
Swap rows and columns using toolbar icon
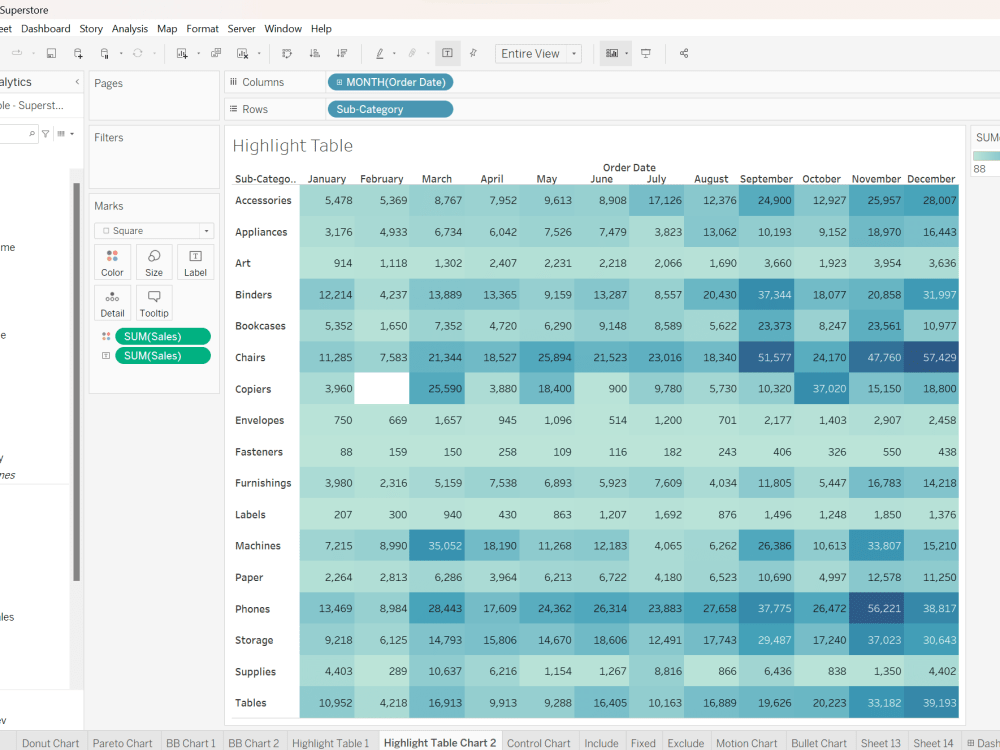pyautogui.click(x=287, y=53)
